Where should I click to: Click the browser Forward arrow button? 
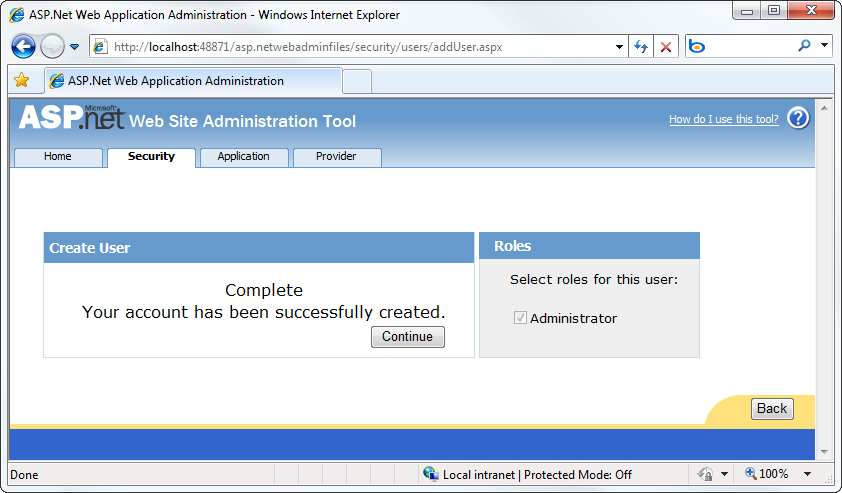[52, 47]
